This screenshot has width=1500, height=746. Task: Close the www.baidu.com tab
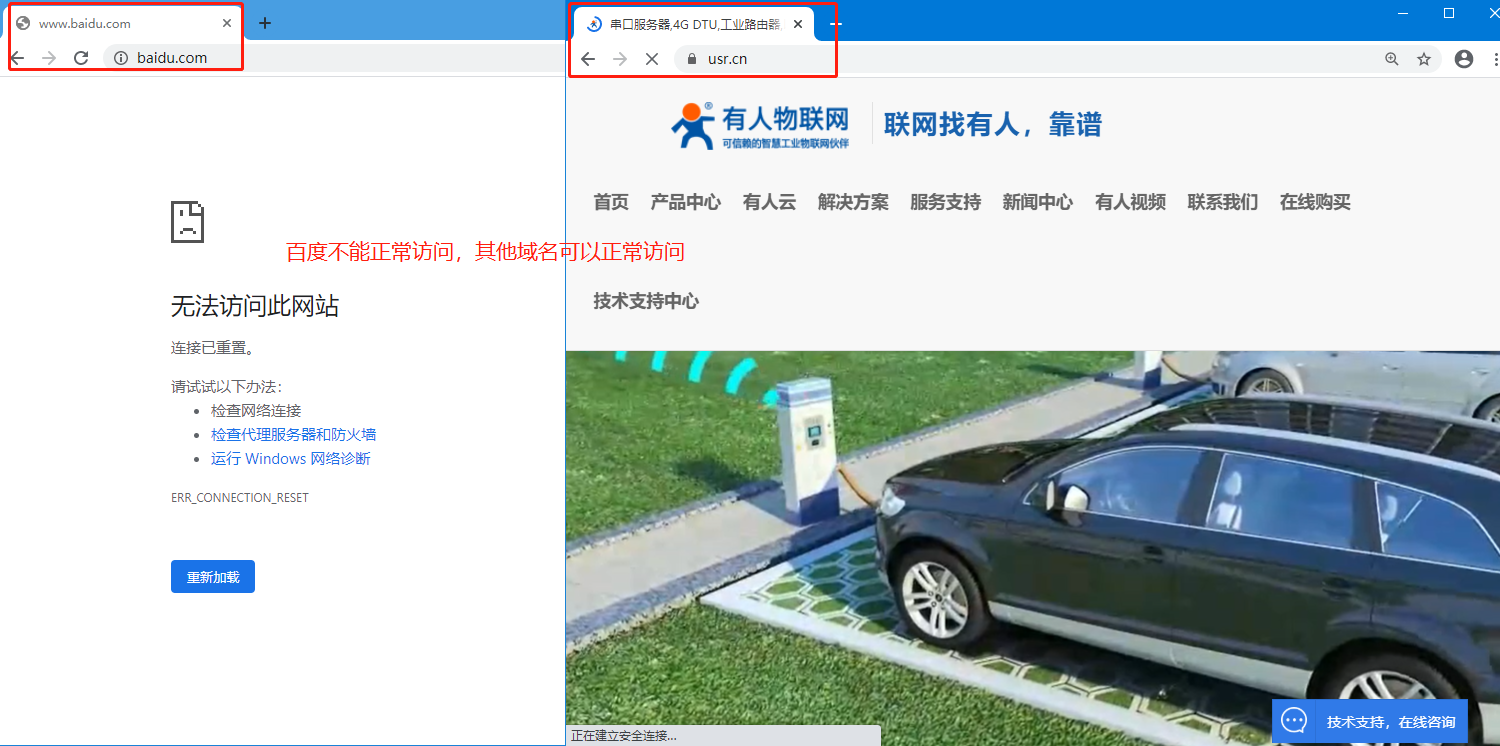tap(227, 23)
